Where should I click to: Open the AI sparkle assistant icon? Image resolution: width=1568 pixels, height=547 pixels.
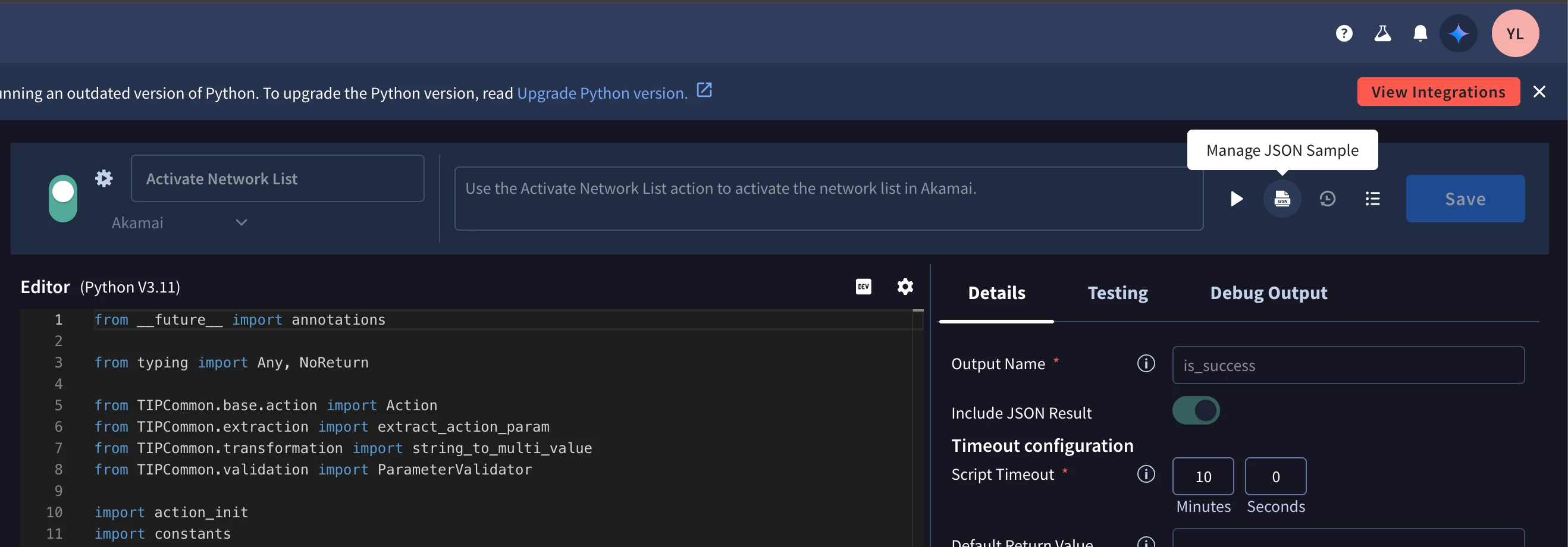tap(1459, 33)
